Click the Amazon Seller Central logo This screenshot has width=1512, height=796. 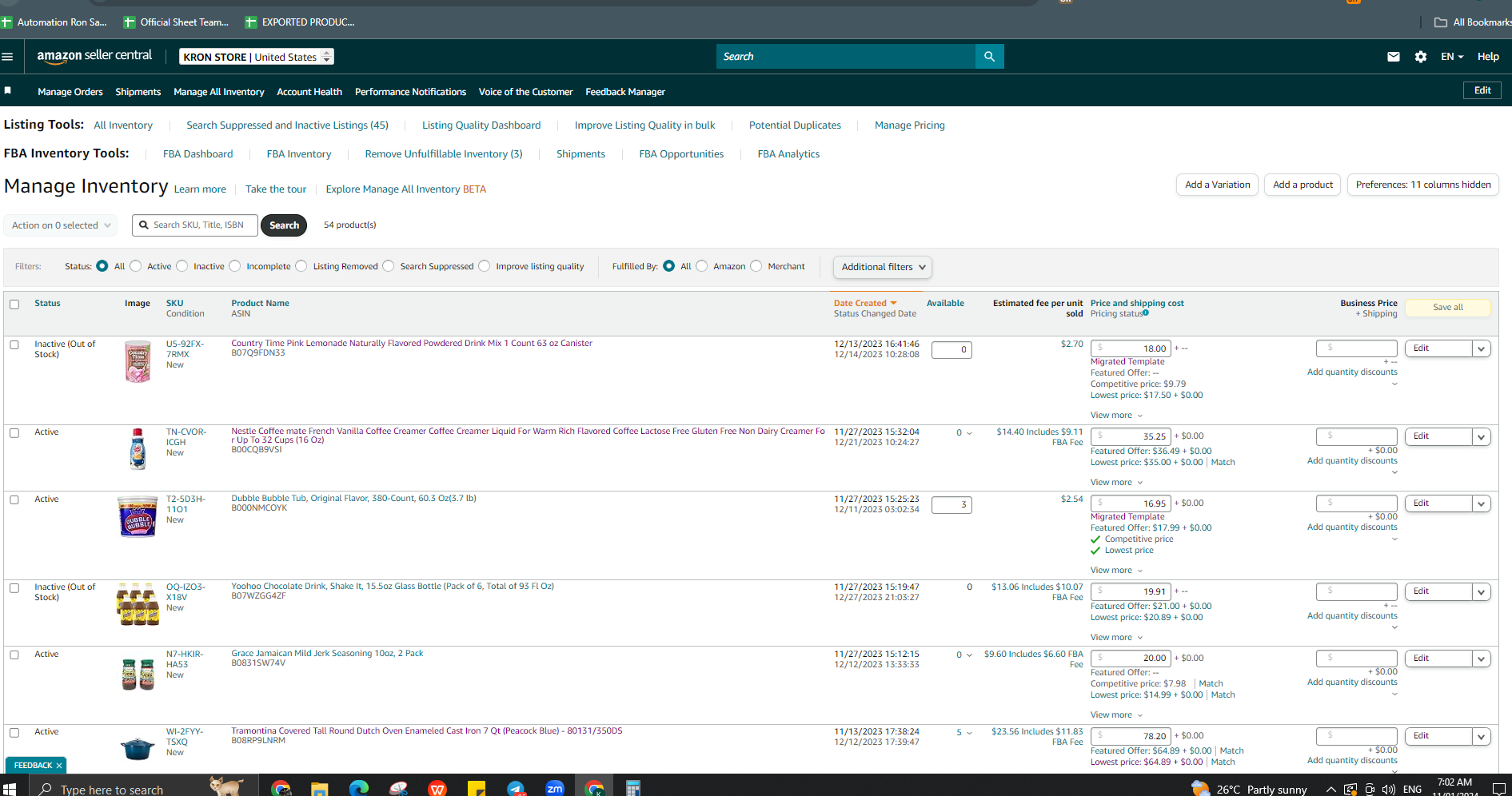pos(94,56)
